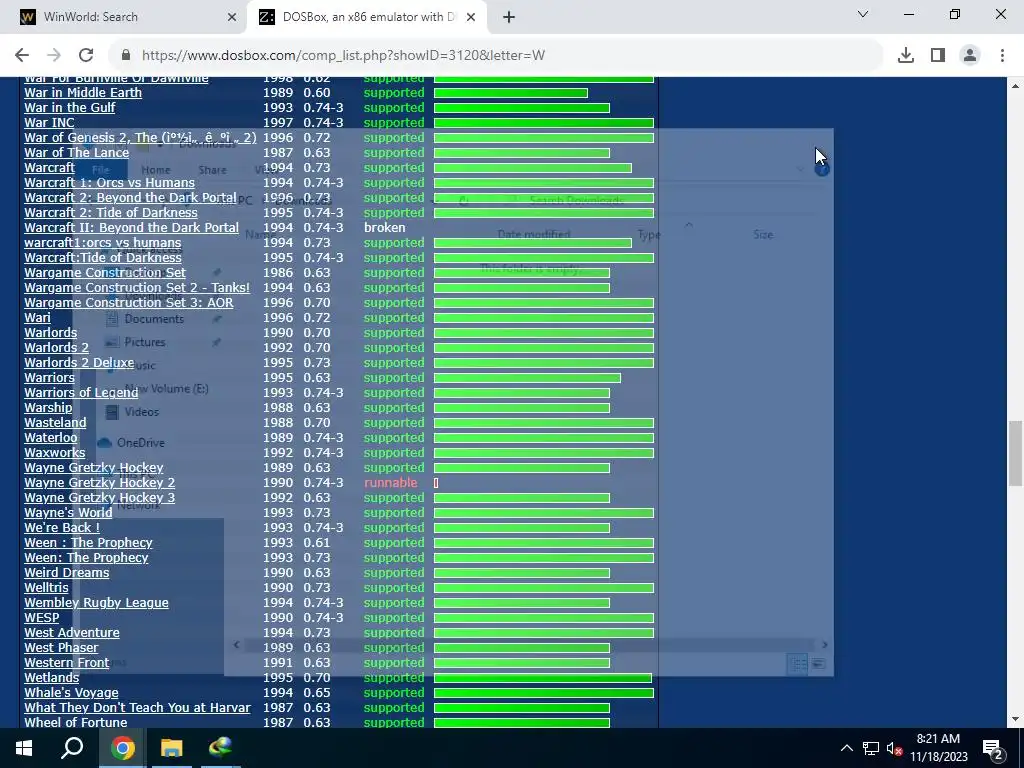1024x768 pixels.
Task: Open a new browser tab
Action: point(509,18)
